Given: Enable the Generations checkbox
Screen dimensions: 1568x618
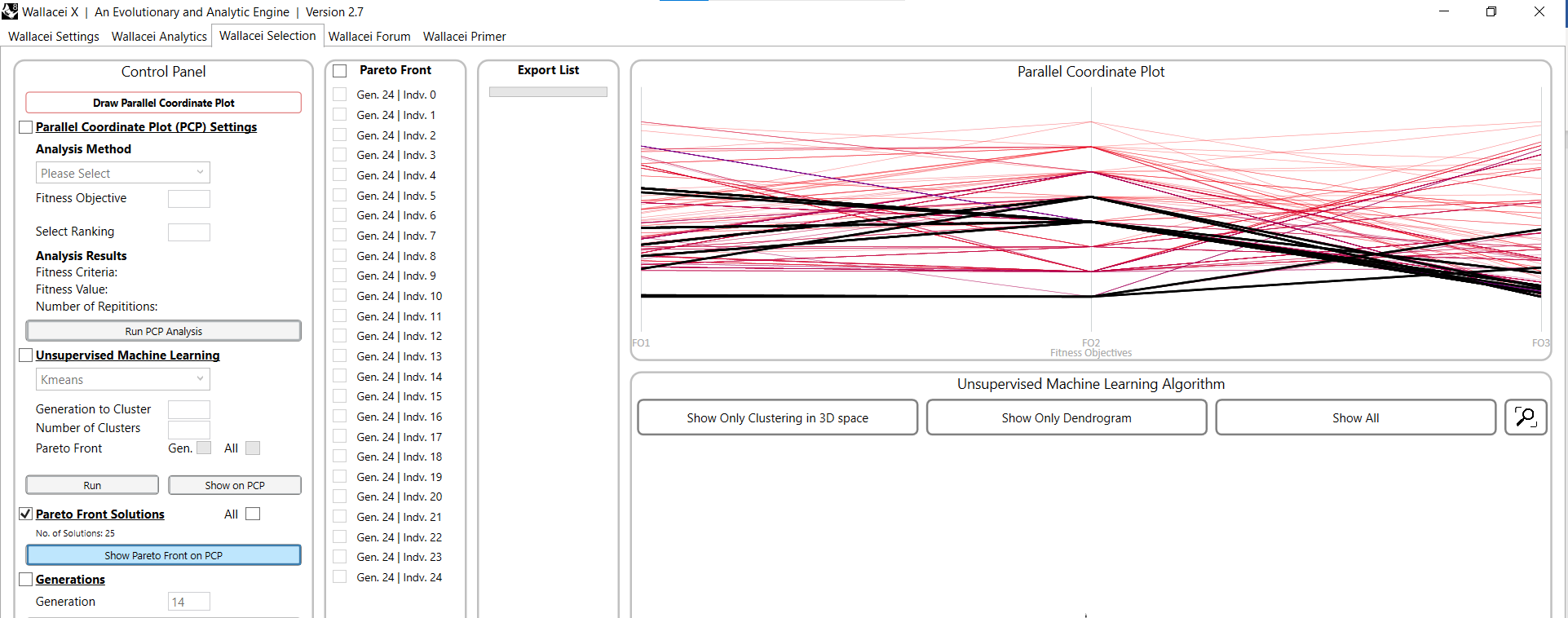Looking at the screenshot, I should [26, 580].
